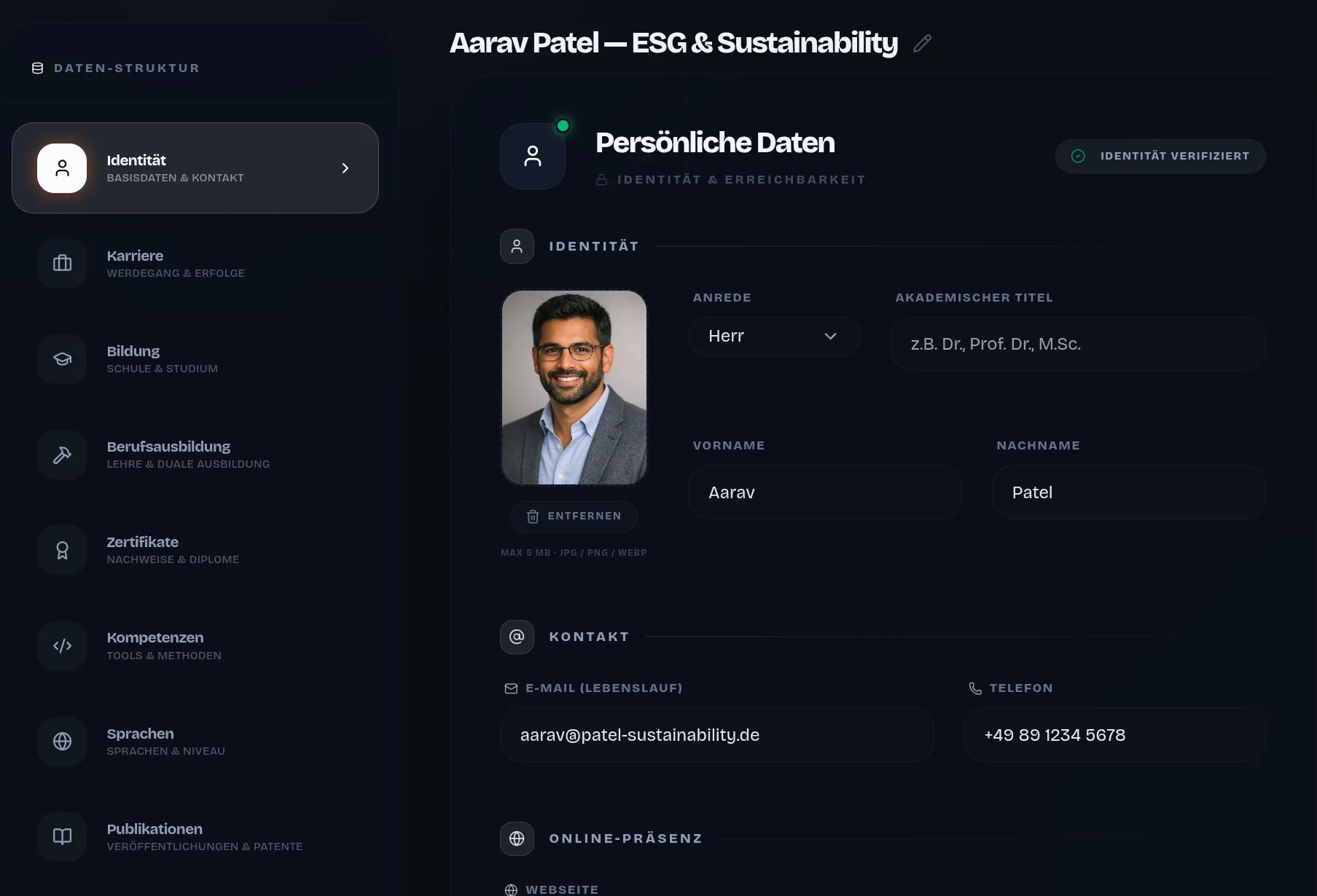Go to Kompetenzen – Tools & Methoden section
The image size is (1317, 896).
(195, 646)
